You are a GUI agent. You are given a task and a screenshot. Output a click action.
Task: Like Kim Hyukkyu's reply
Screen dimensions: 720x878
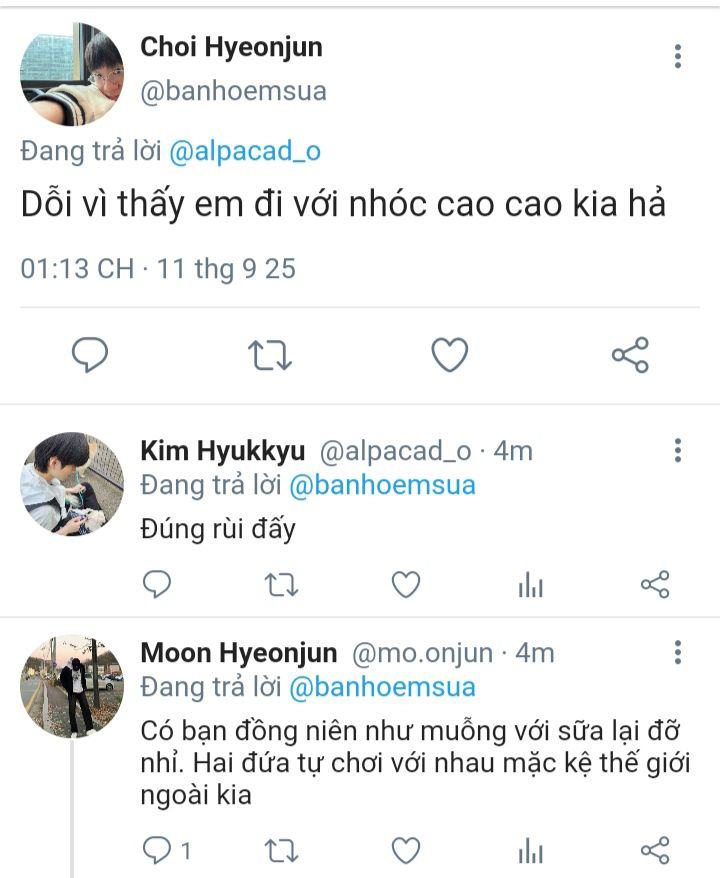tap(405, 585)
